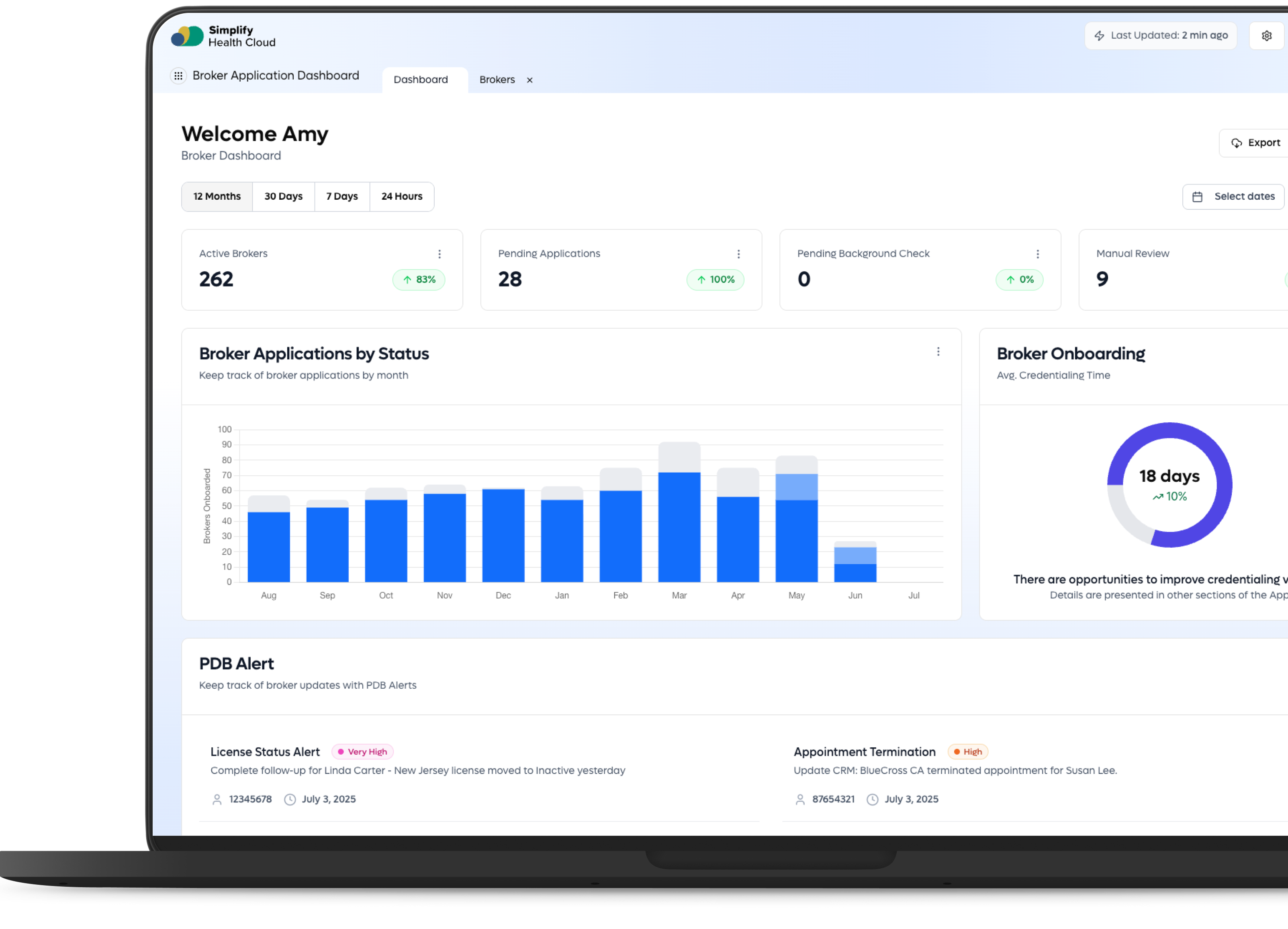The height and width of the screenshot is (929, 1288).
Task: Click the app grid icon beside Broker Application Dashboard
Action: (179, 76)
